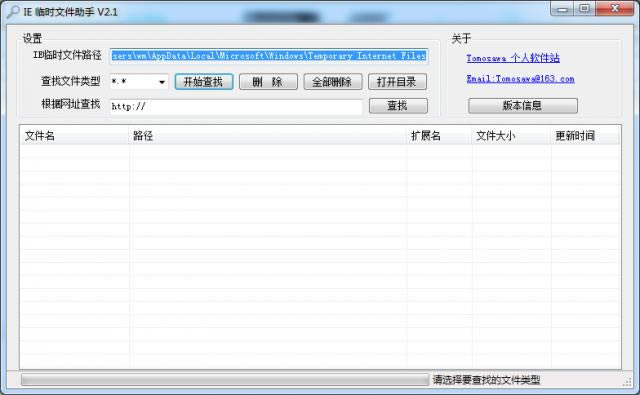The height and width of the screenshot is (395, 640).
Task: Click the Email Tonosawa@163.com link
Action: coord(520,79)
